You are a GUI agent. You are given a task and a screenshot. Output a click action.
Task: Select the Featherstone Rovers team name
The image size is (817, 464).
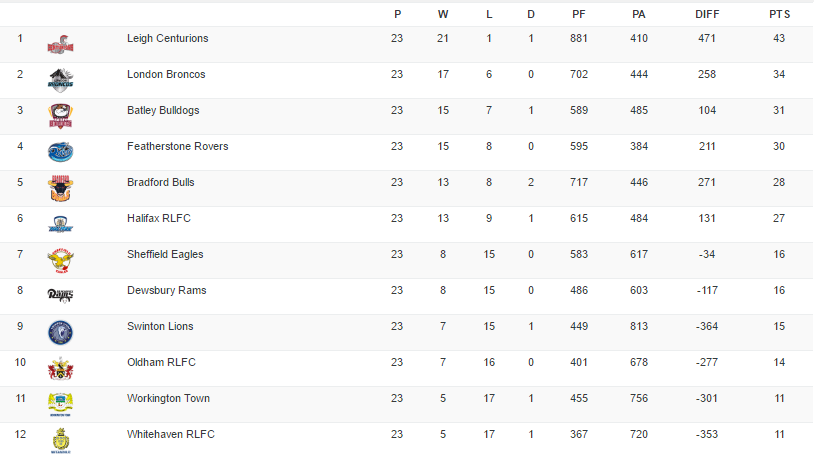pos(178,146)
